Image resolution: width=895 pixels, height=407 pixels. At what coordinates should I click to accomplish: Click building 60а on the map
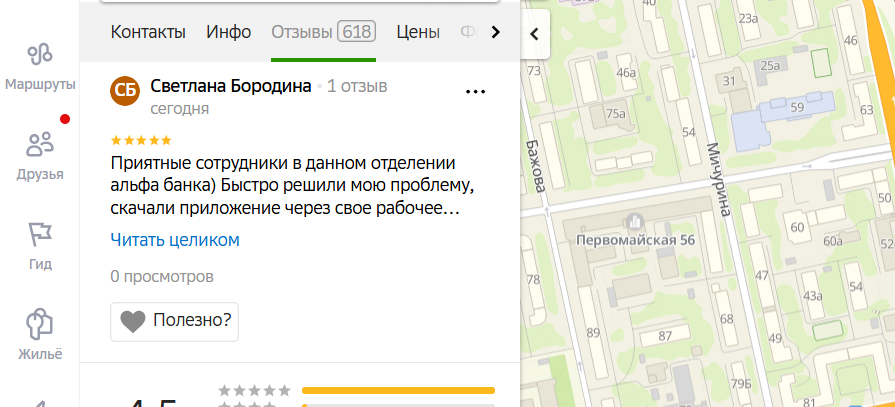[833, 241]
